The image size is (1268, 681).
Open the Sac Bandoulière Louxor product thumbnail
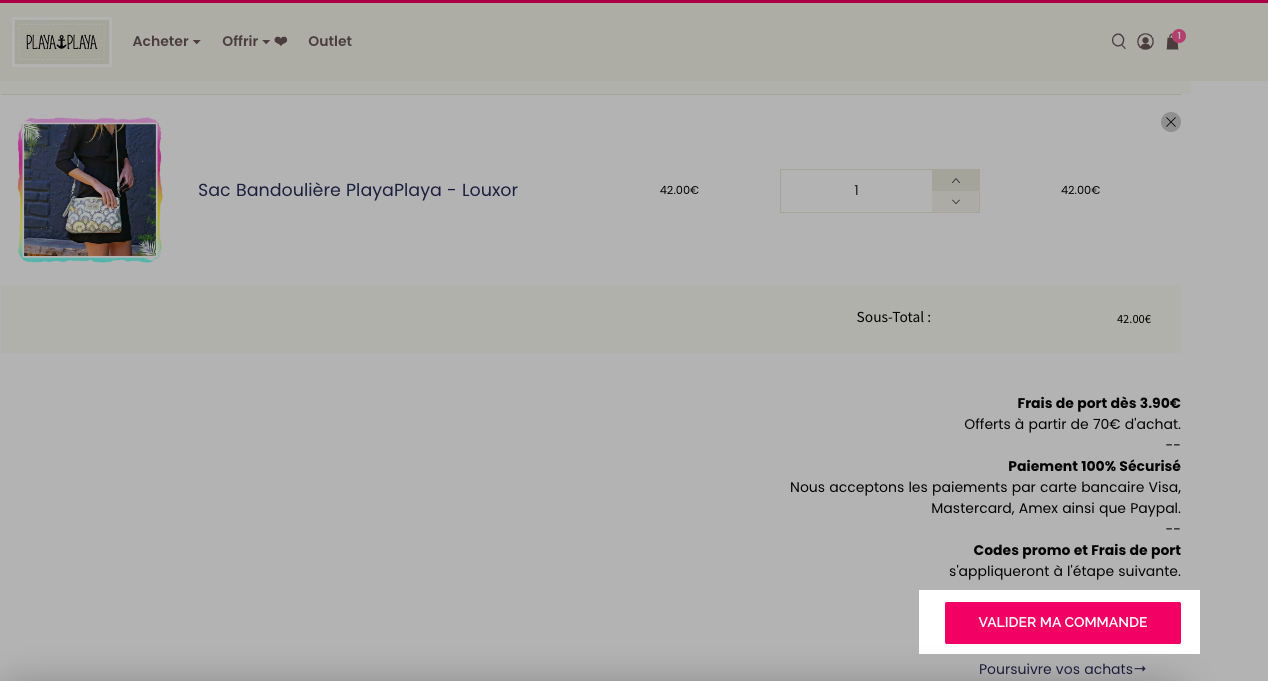coord(90,190)
